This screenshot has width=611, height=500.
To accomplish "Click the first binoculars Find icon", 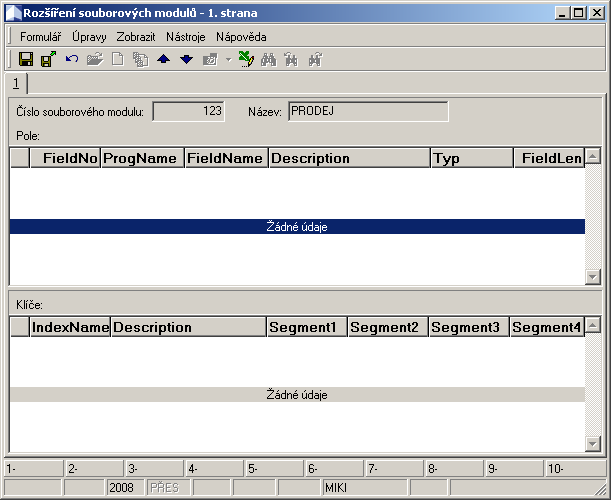I will [268, 60].
